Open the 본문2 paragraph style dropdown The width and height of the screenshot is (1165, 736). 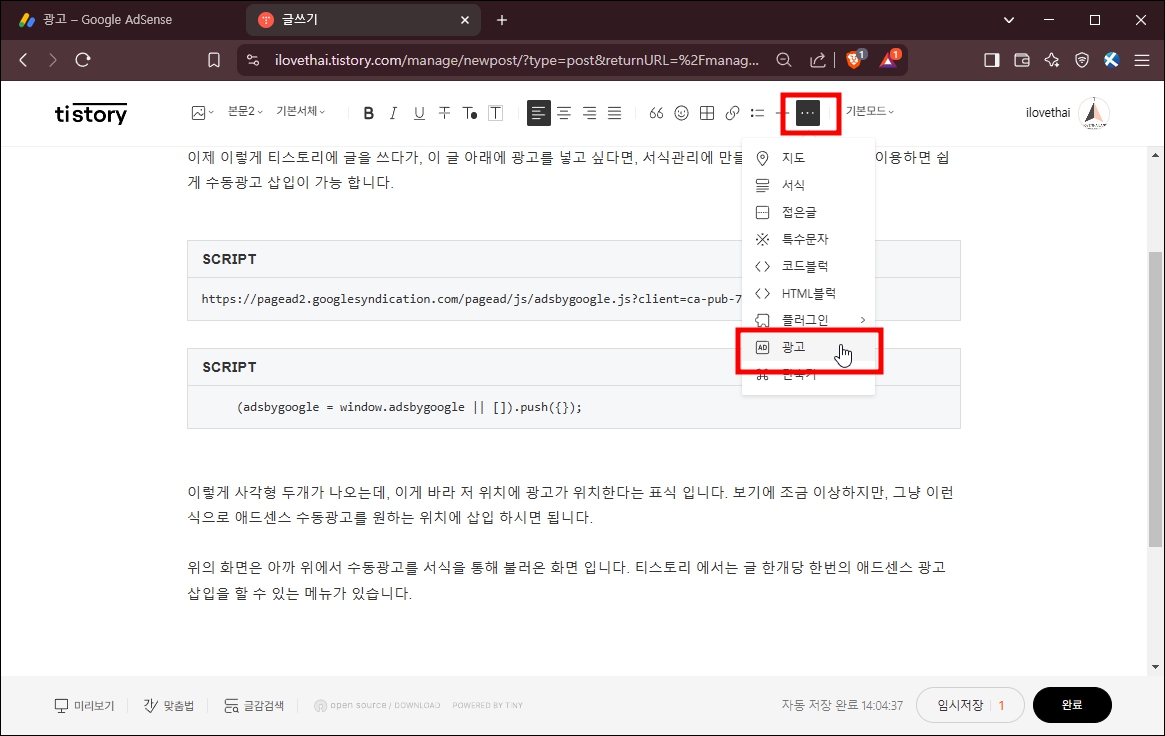[244, 112]
